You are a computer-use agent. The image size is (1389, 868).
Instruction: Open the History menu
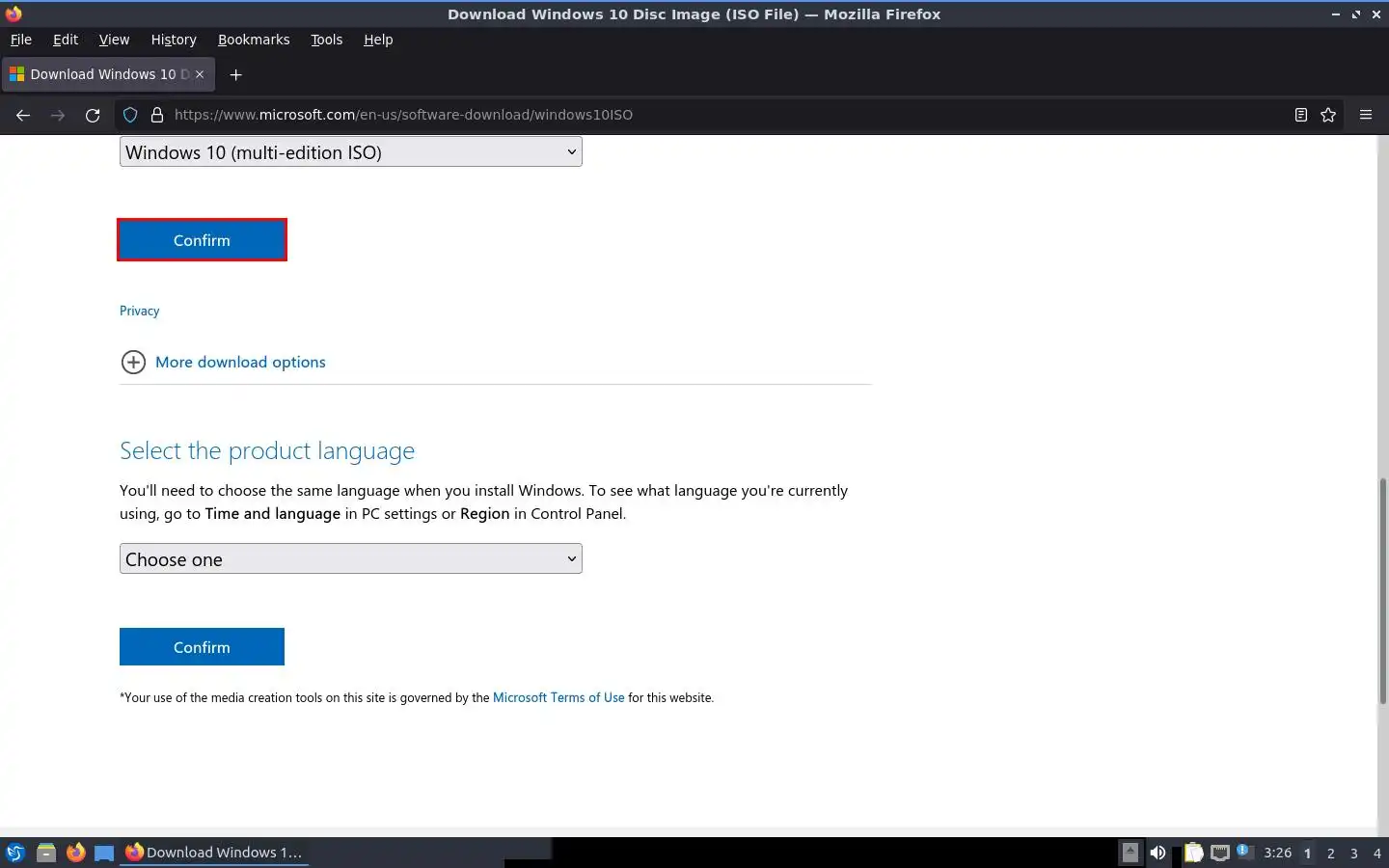174,40
